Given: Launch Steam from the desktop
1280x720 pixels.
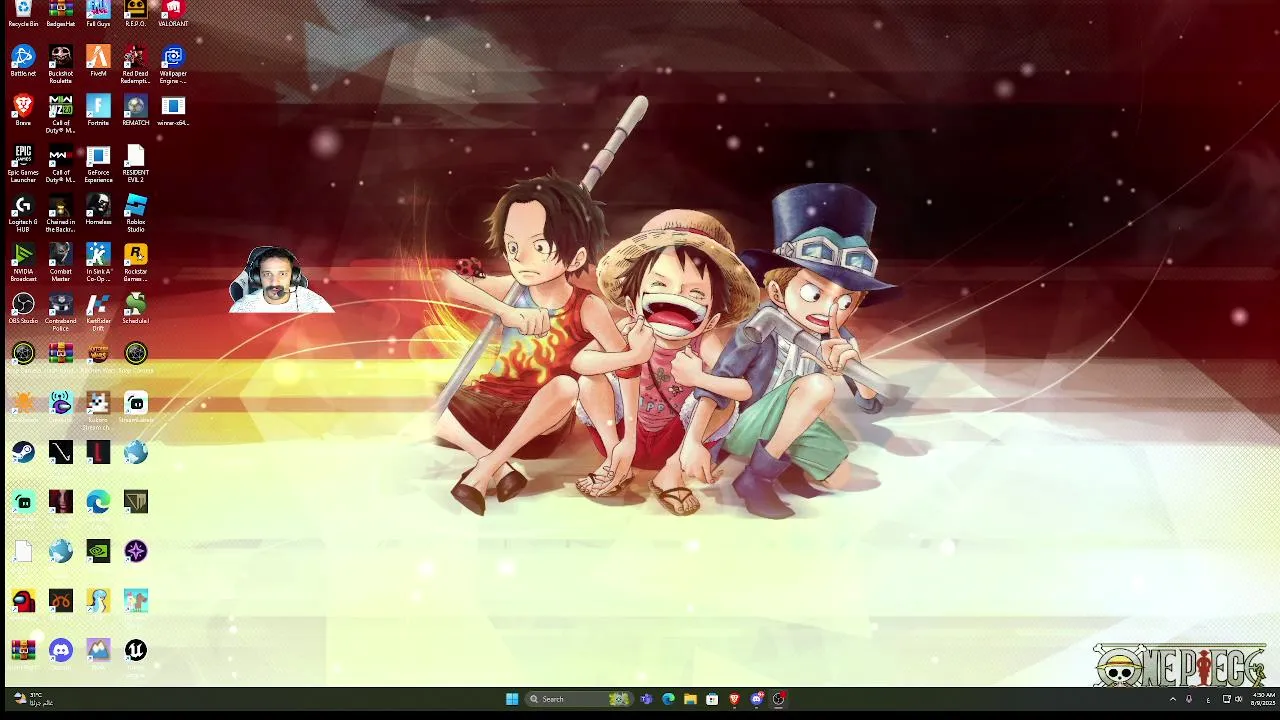Looking at the screenshot, I should [23, 452].
